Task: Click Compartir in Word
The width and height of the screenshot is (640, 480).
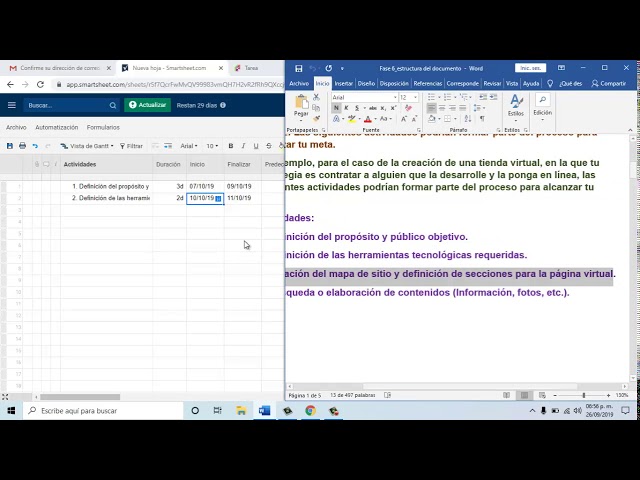Action: click(609, 84)
